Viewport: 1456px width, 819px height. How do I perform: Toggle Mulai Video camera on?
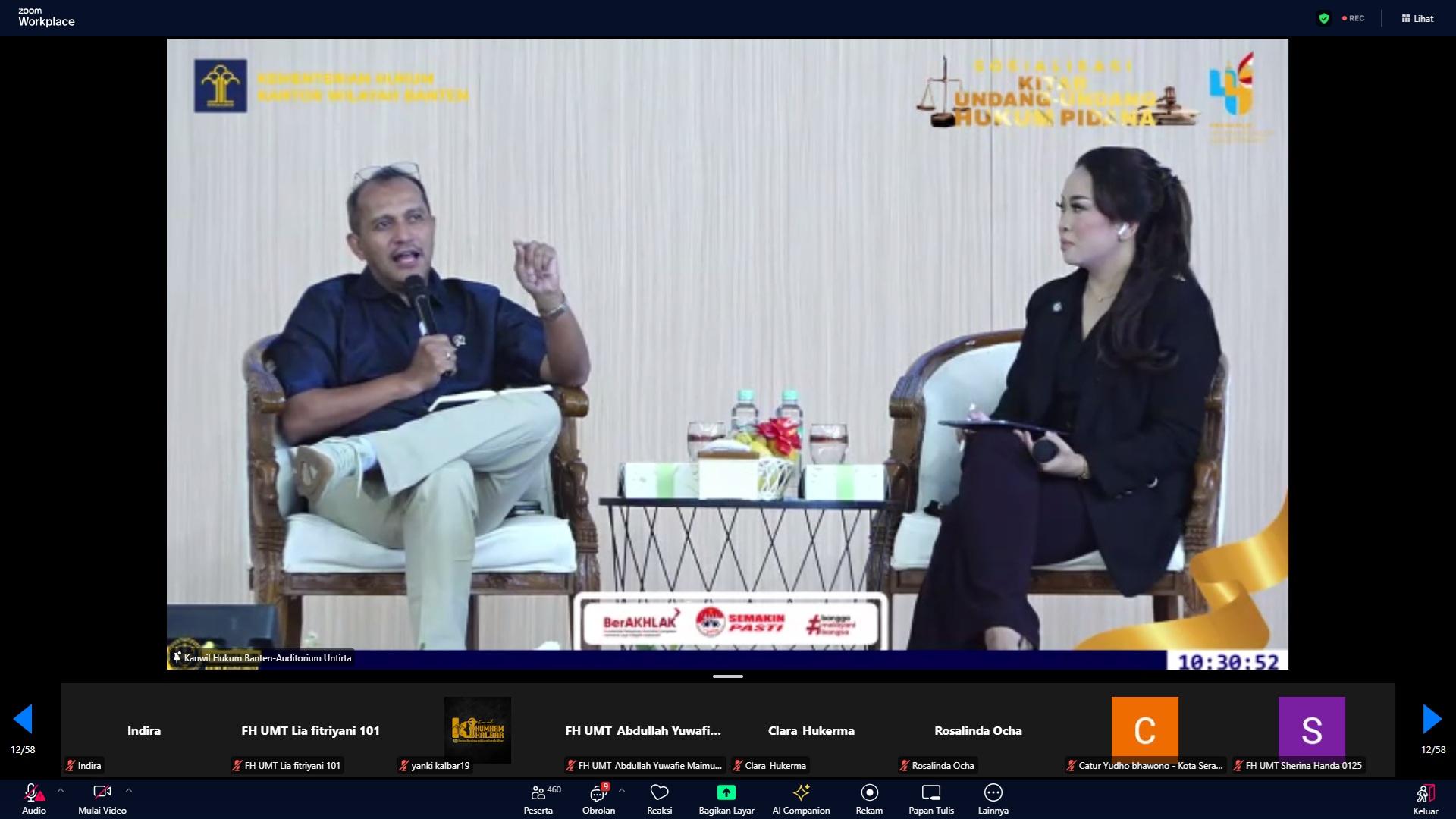point(102,799)
